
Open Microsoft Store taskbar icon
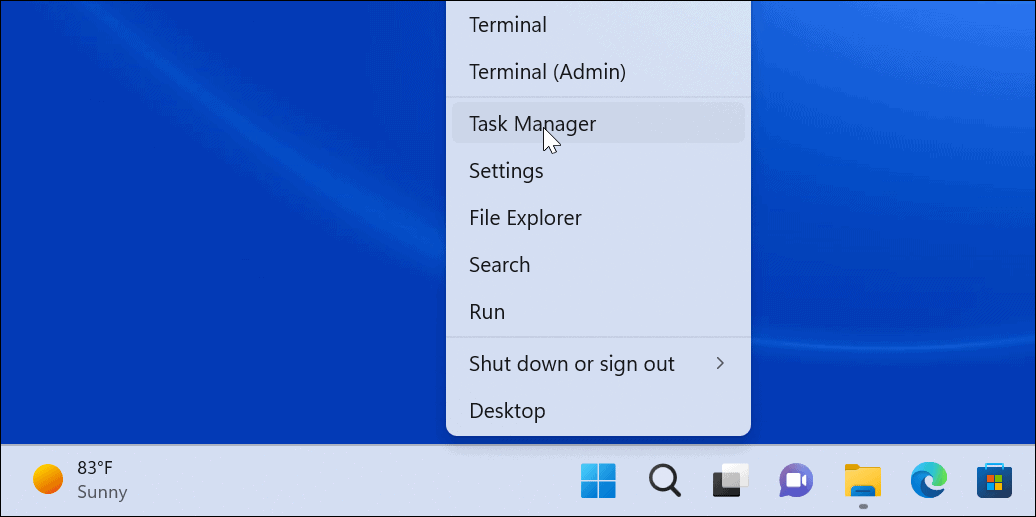point(994,481)
